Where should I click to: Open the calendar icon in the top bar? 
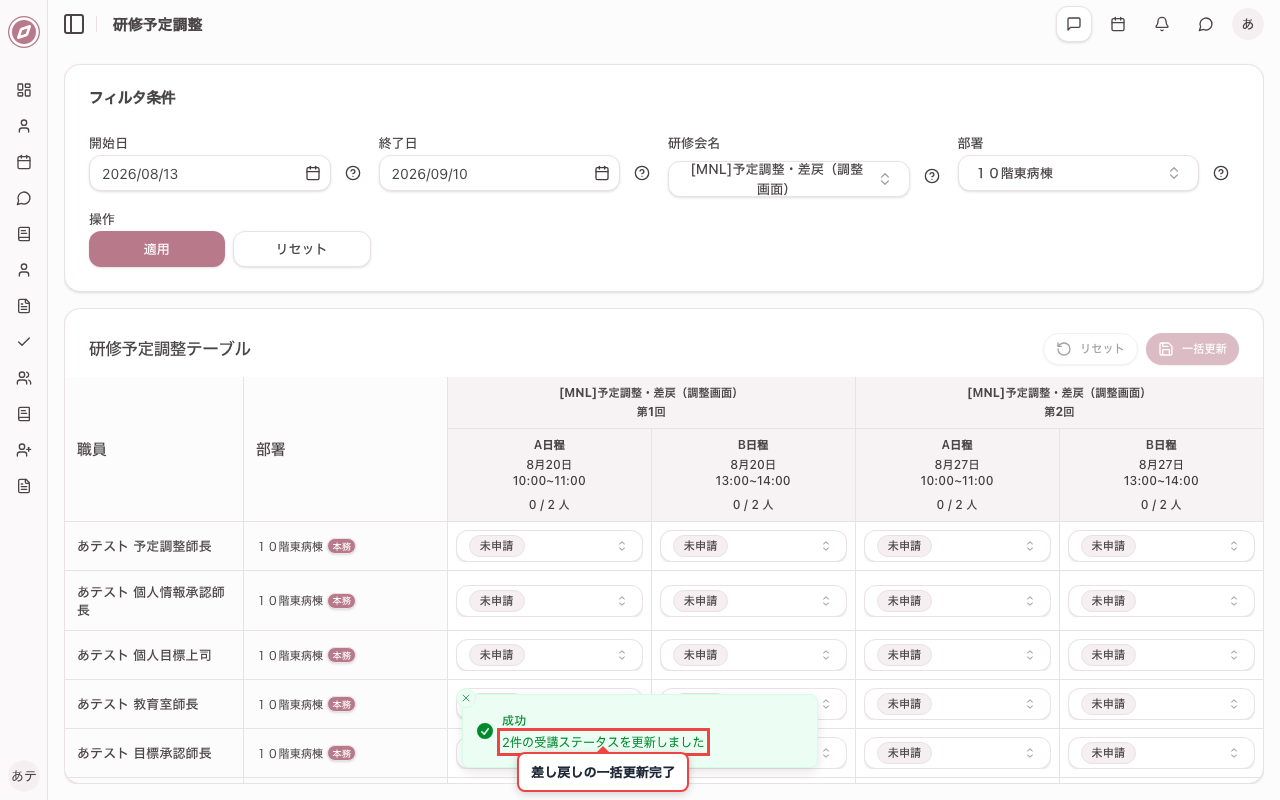1118,24
